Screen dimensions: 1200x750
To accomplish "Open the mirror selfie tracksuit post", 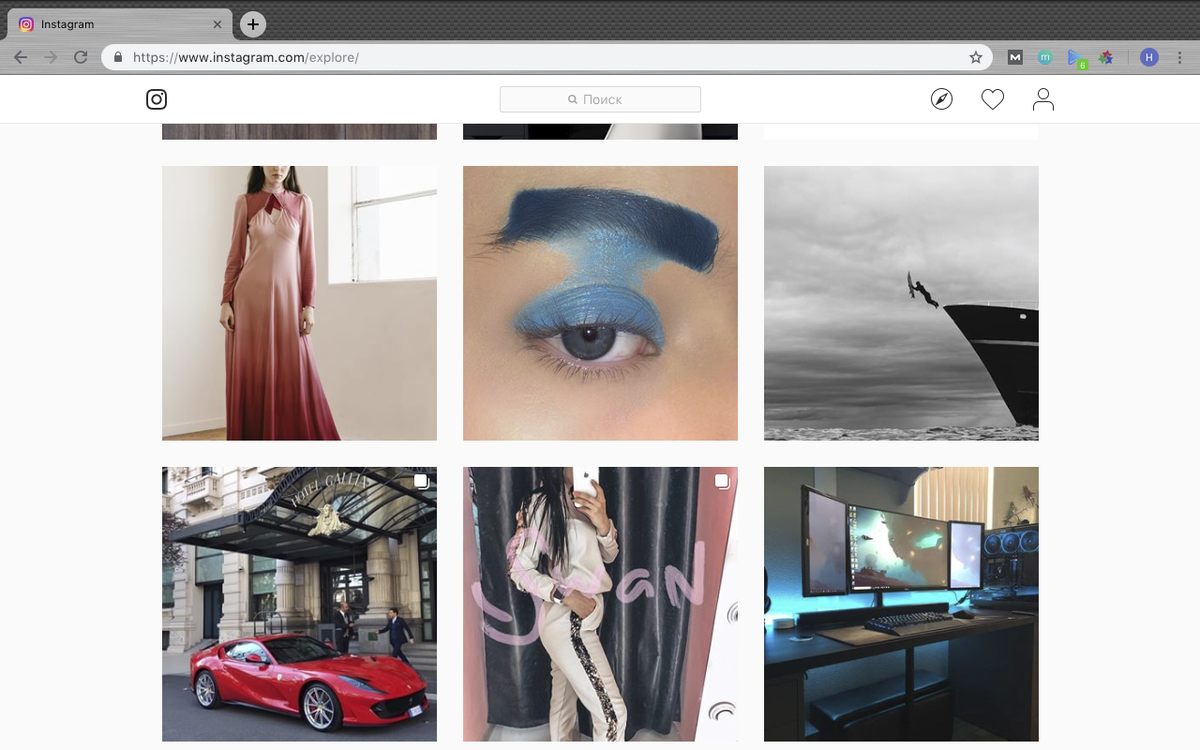I will coord(600,604).
